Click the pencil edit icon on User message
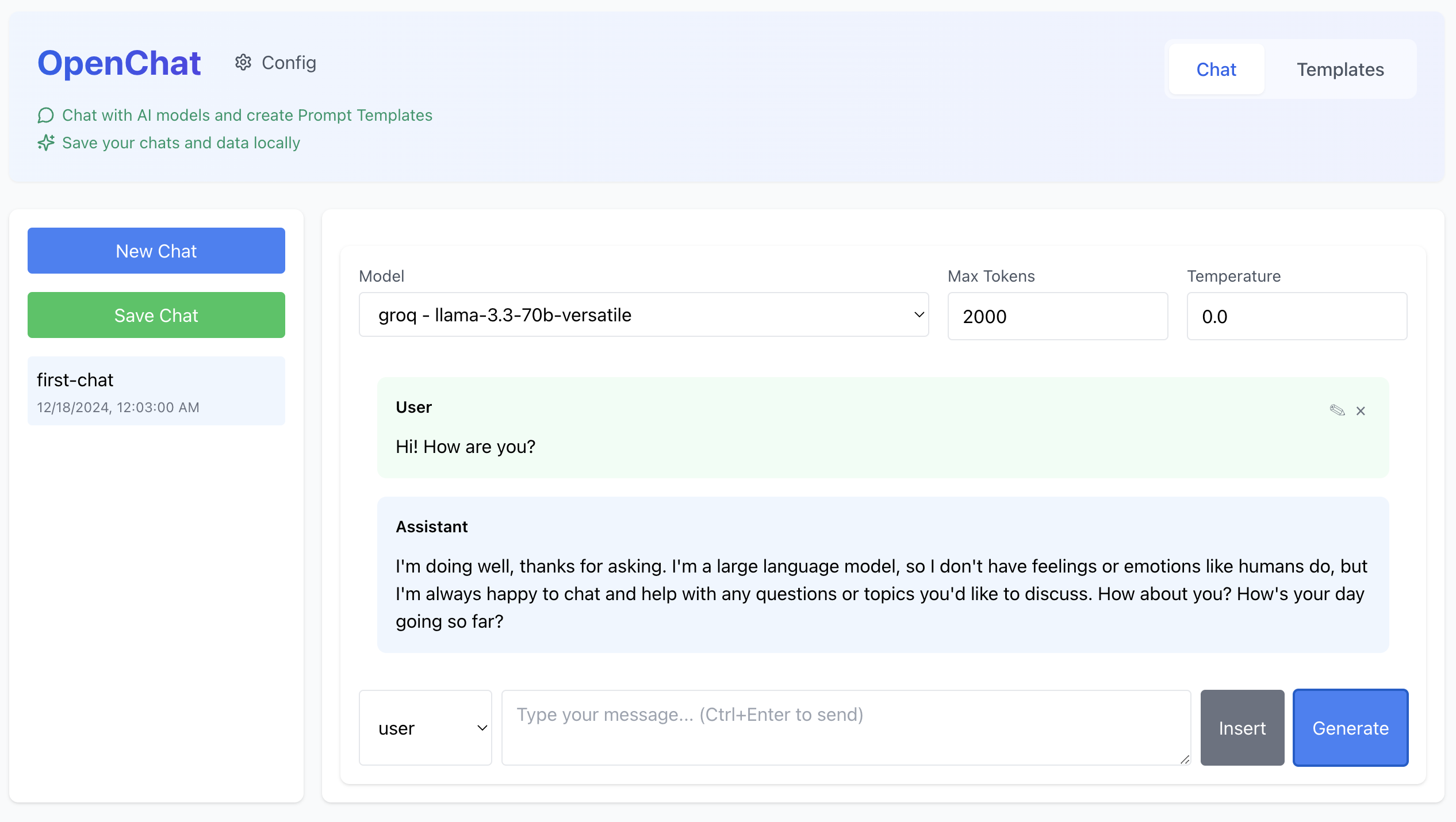This screenshot has width=1456, height=822. coord(1337,410)
